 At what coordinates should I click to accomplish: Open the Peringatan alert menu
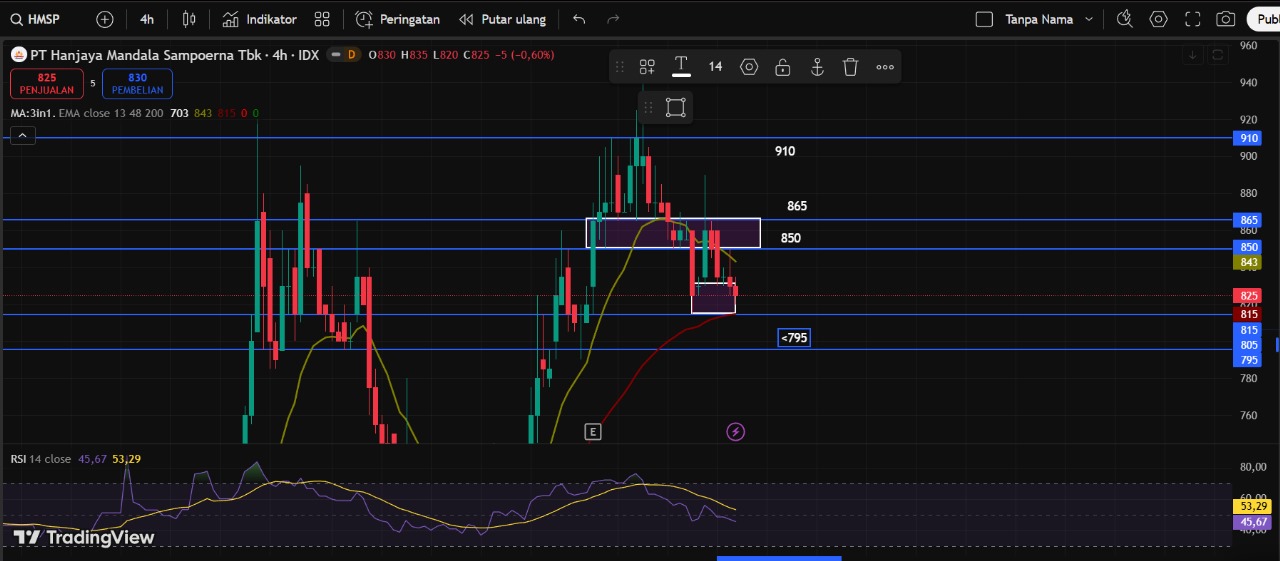tap(397, 19)
